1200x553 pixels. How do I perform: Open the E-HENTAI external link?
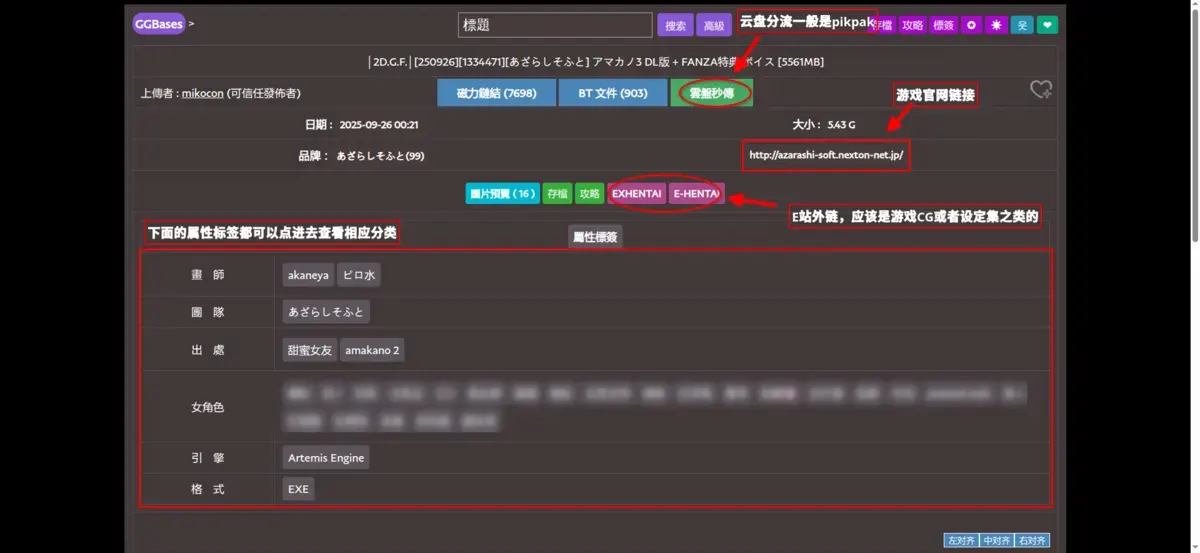(x=696, y=193)
